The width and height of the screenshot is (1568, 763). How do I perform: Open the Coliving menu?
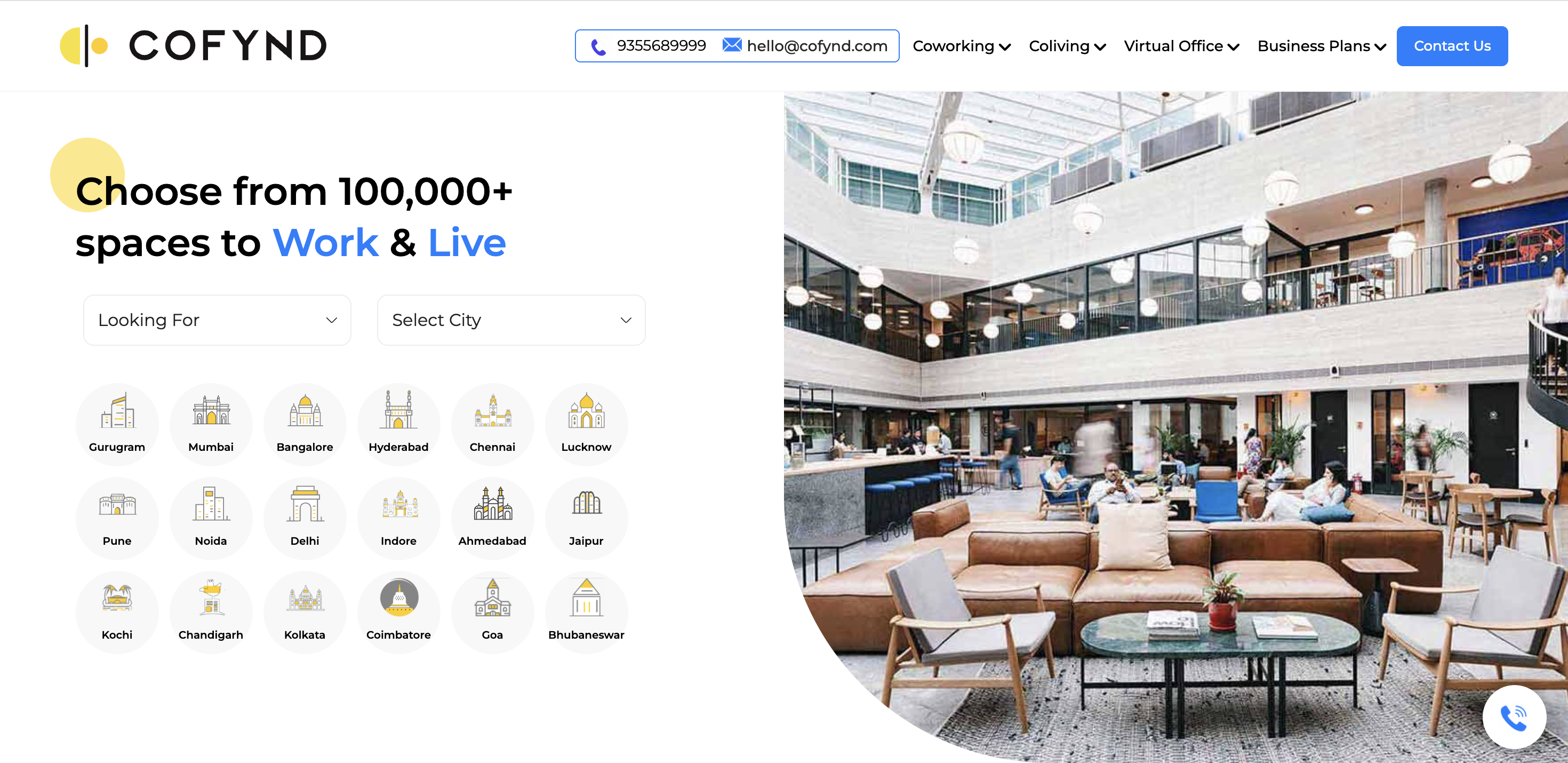click(x=1067, y=46)
